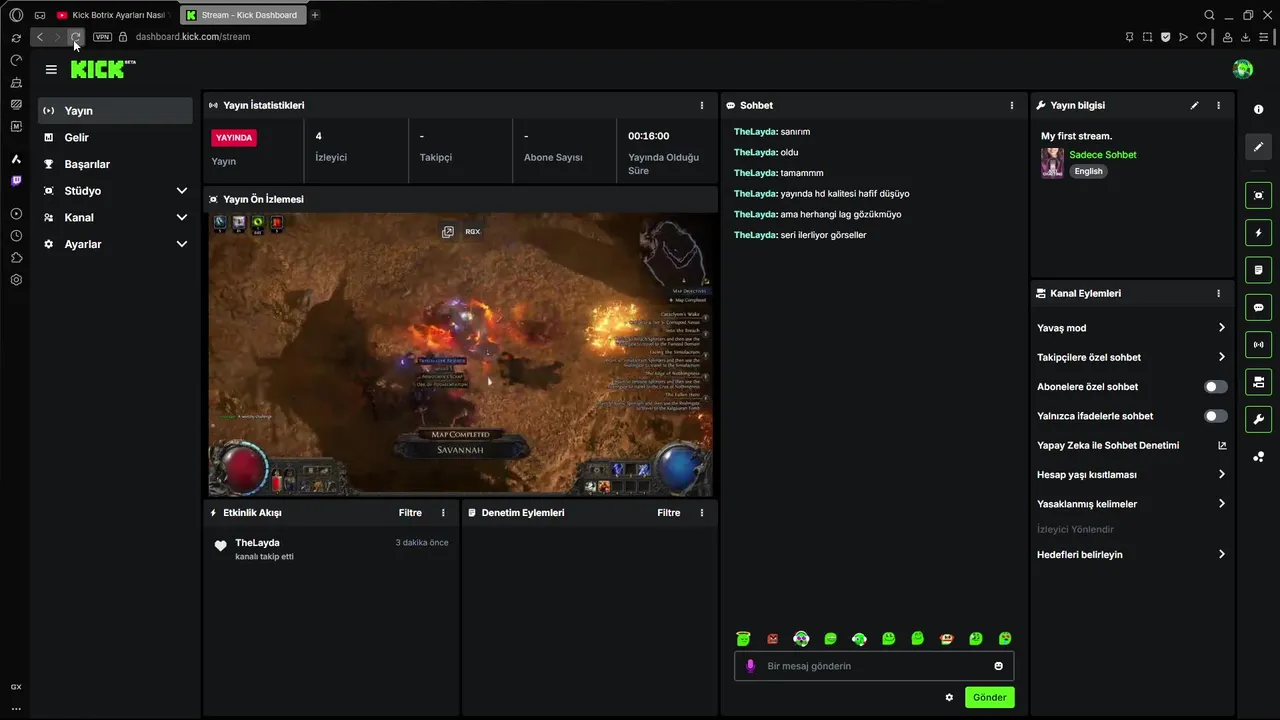Select Yayın in the sidebar

point(115,111)
